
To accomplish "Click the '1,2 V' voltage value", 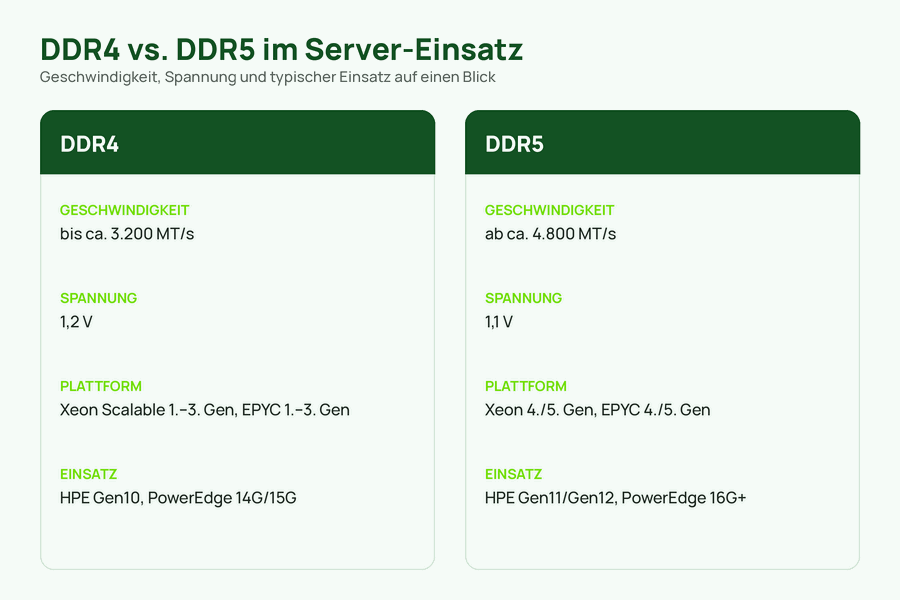I will tap(76, 322).
